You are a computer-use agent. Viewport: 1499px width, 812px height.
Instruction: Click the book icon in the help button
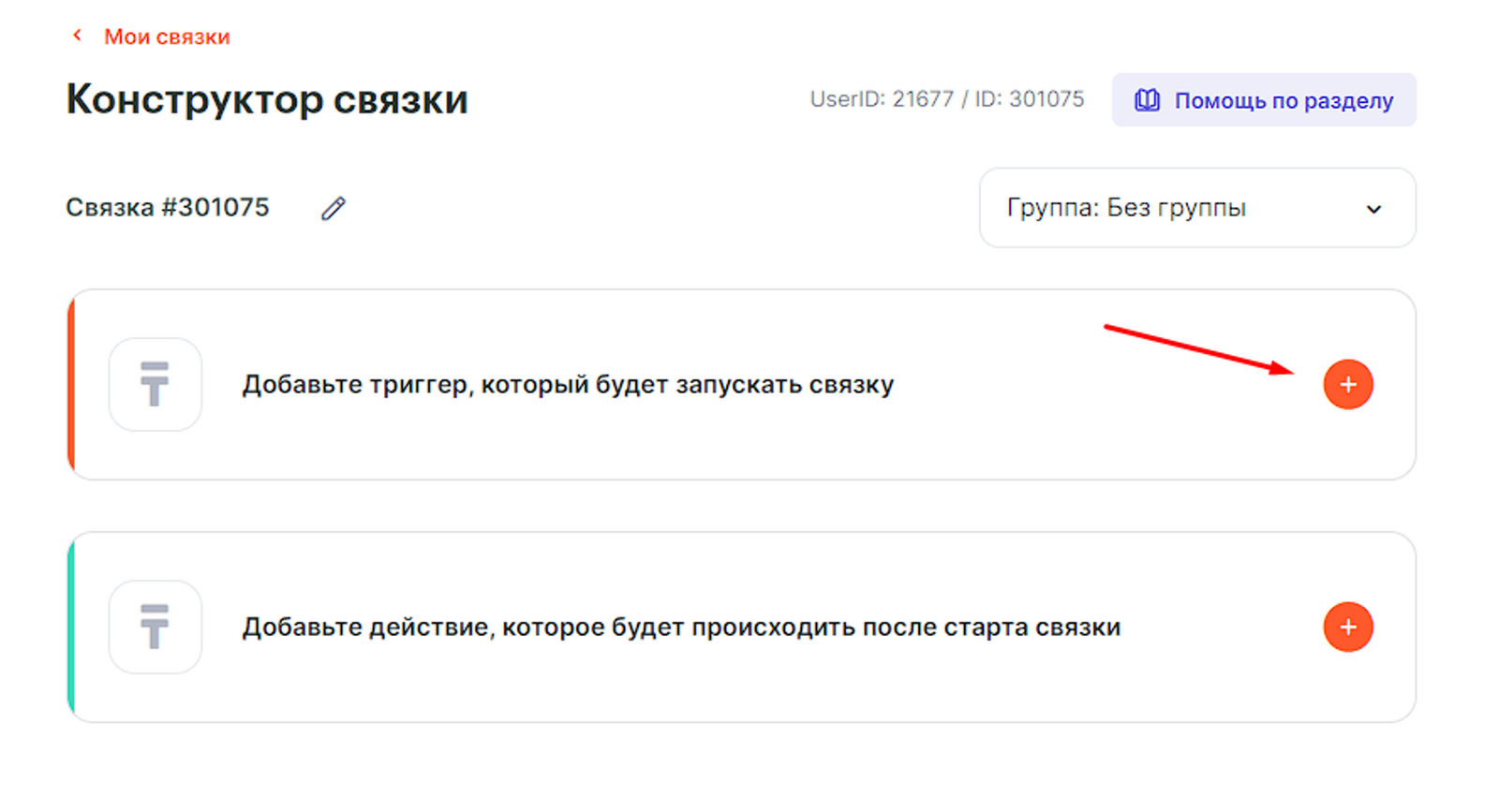(x=1147, y=100)
